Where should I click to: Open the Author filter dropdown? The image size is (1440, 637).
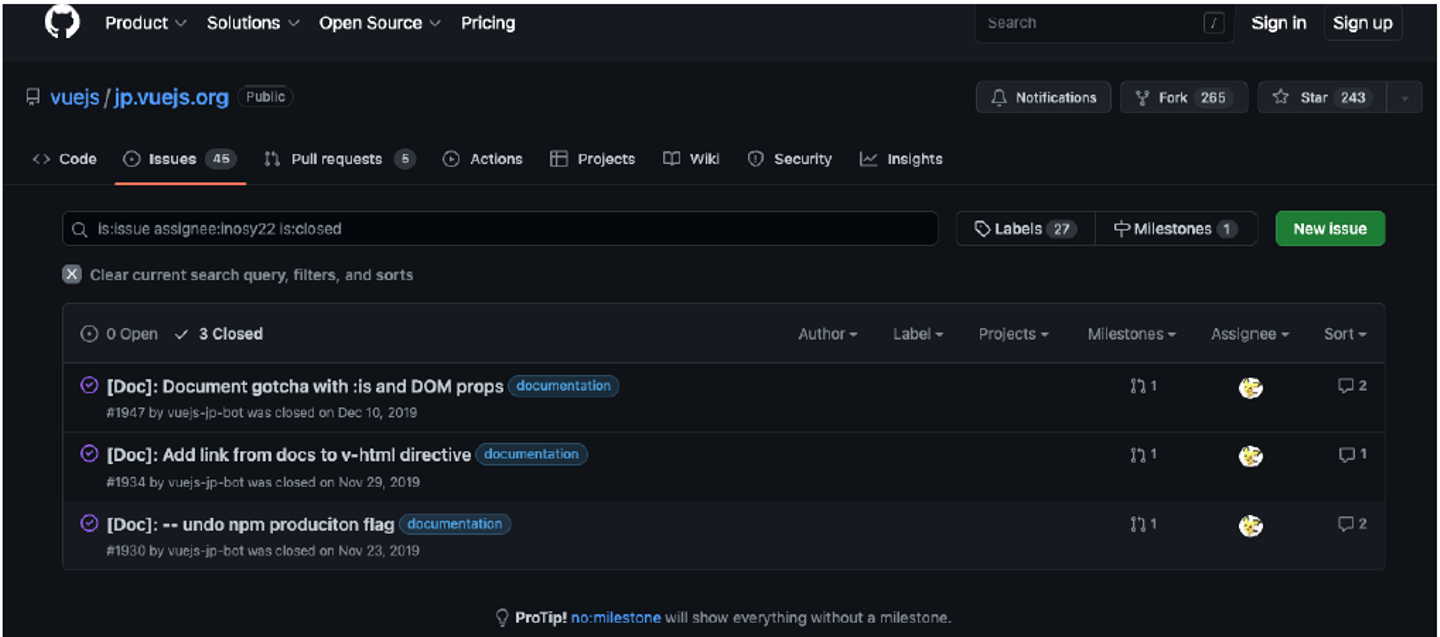coord(827,334)
